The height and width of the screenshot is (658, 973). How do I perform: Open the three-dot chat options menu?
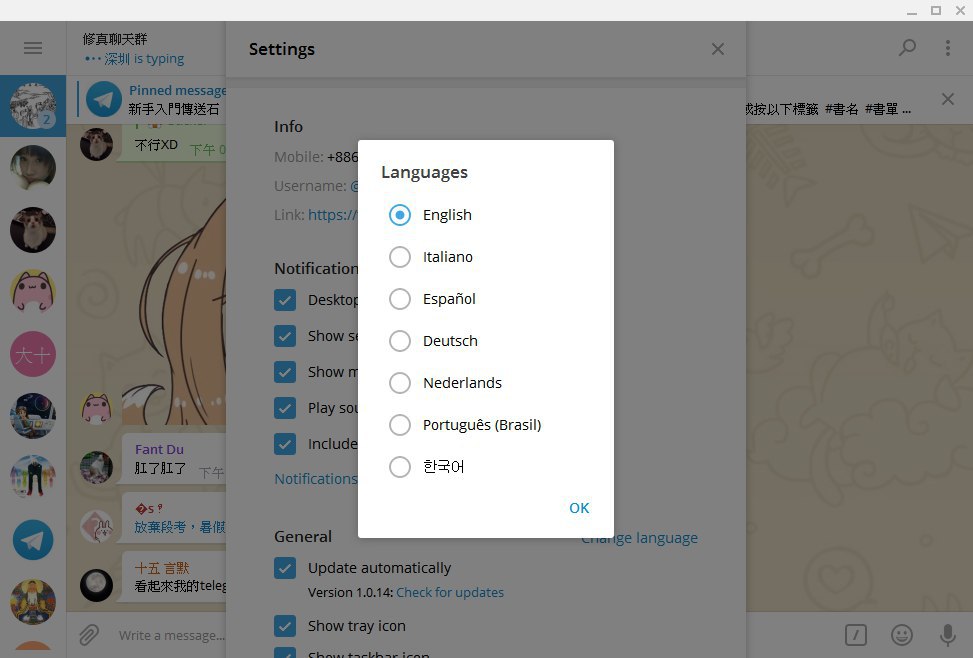click(948, 48)
